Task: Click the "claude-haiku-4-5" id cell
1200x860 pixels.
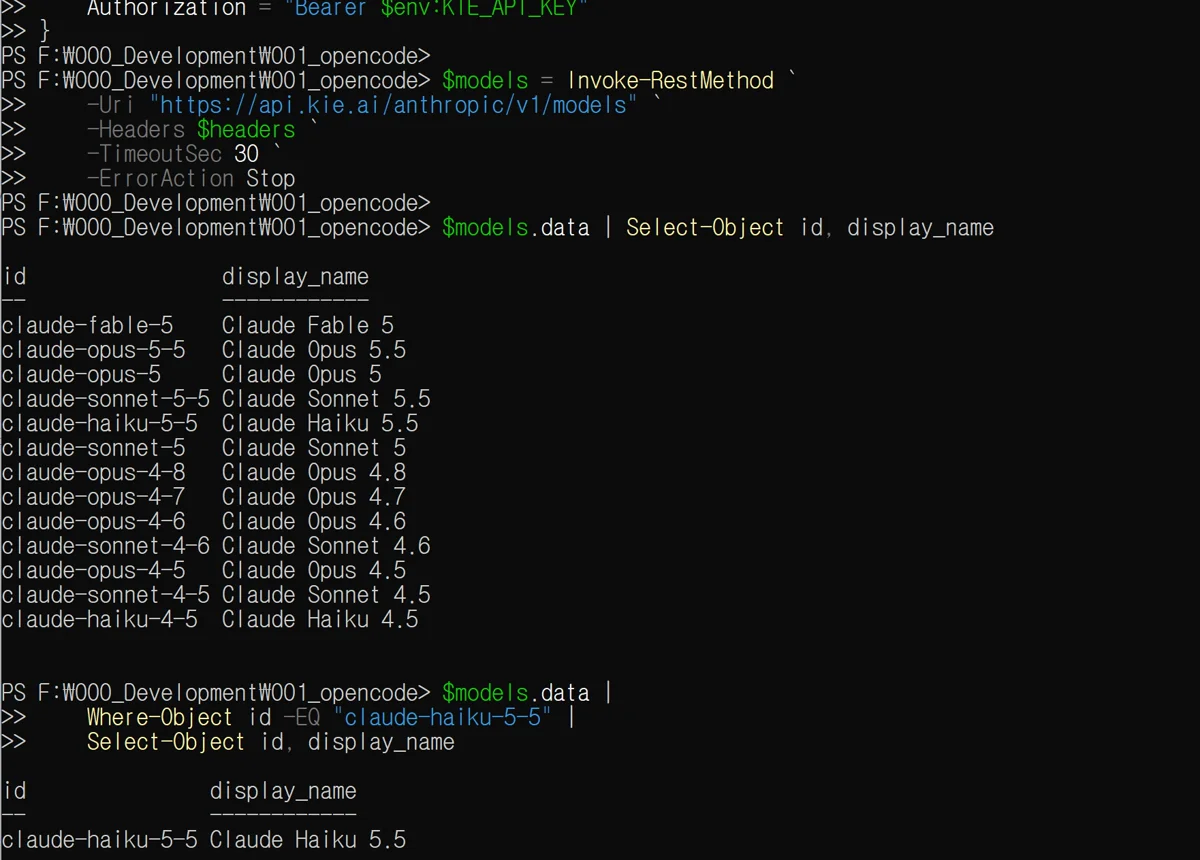Action: 100,620
